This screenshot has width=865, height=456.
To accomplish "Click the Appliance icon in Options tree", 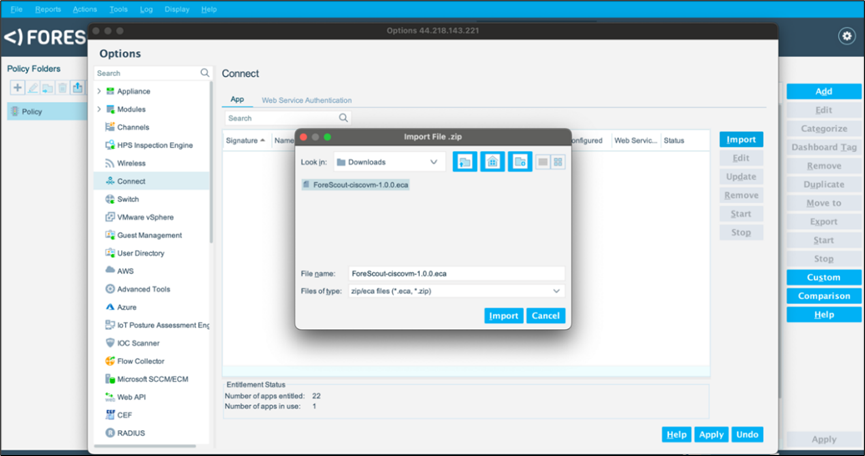I will click(110, 91).
